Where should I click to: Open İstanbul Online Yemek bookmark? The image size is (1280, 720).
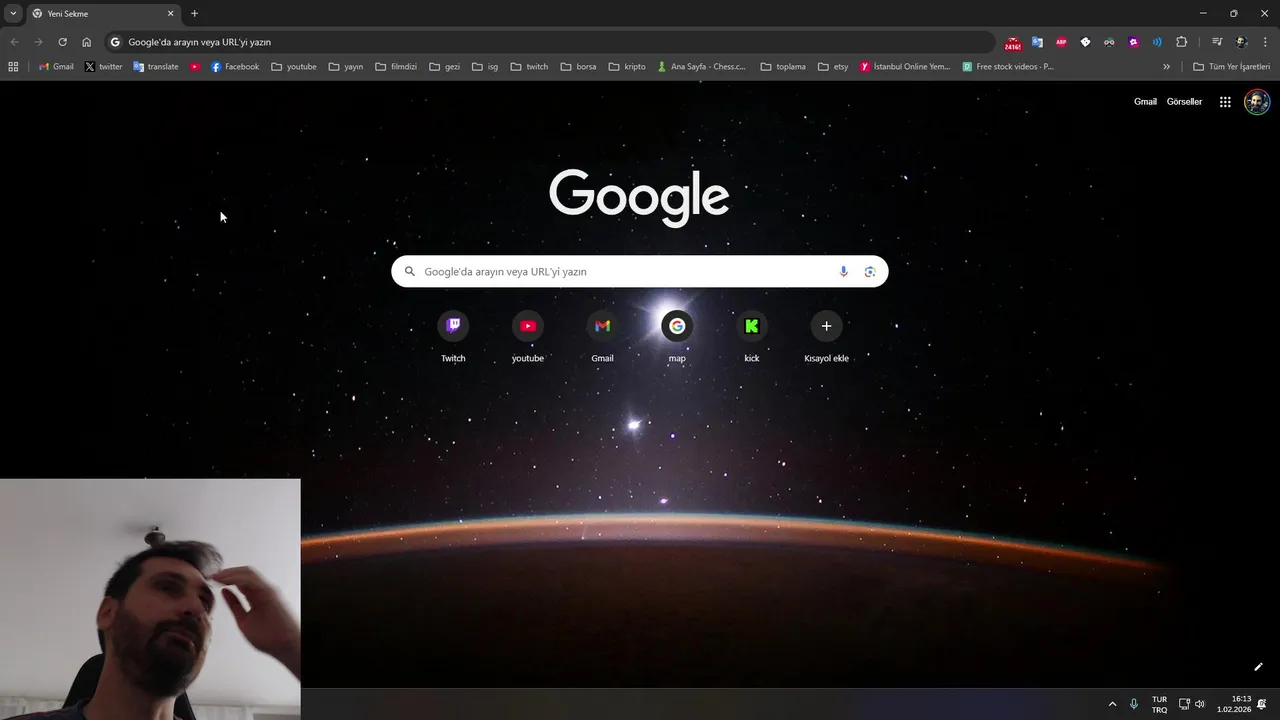point(905,67)
